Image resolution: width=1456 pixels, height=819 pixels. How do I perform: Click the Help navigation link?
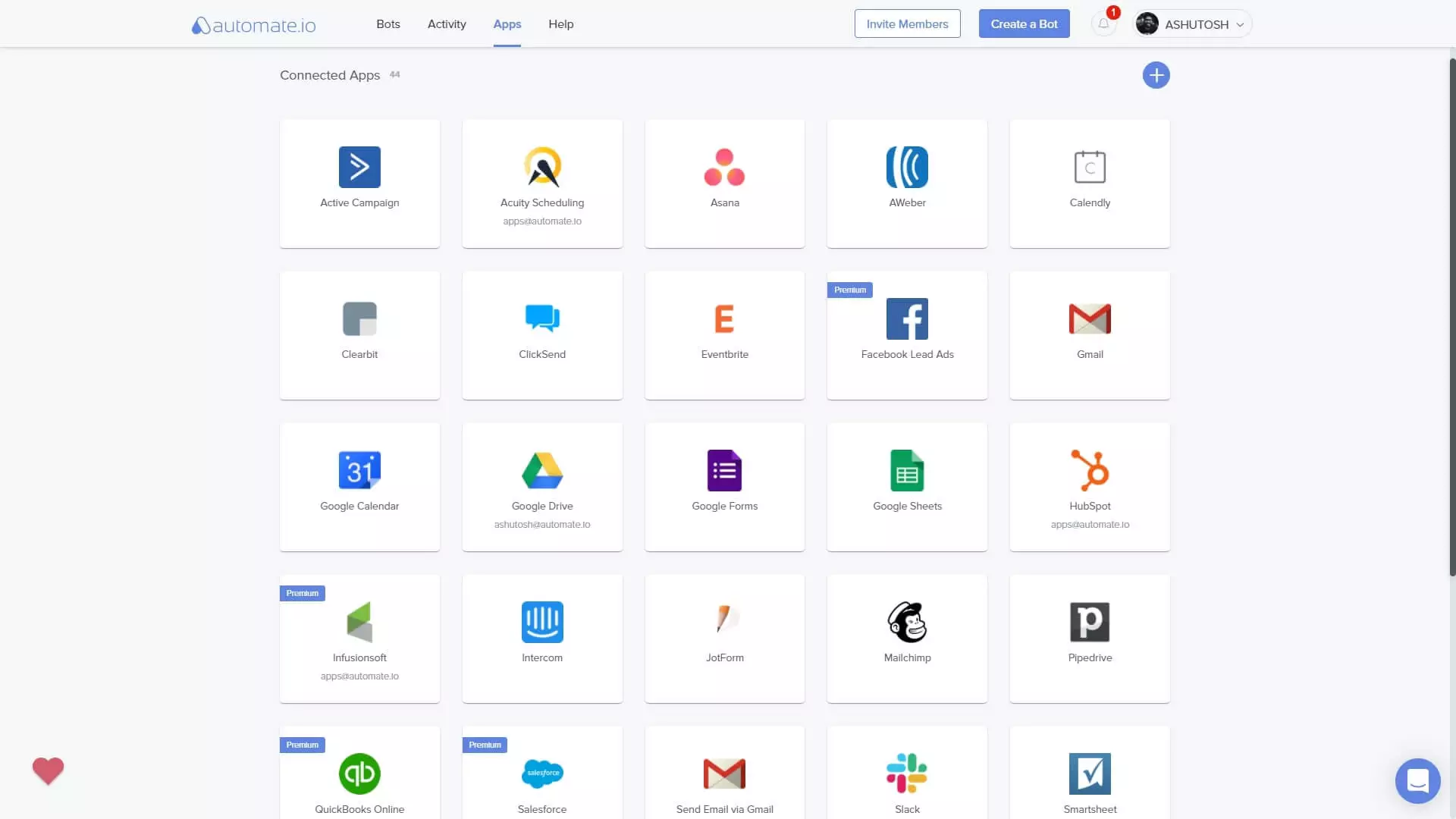click(x=561, y=24)
